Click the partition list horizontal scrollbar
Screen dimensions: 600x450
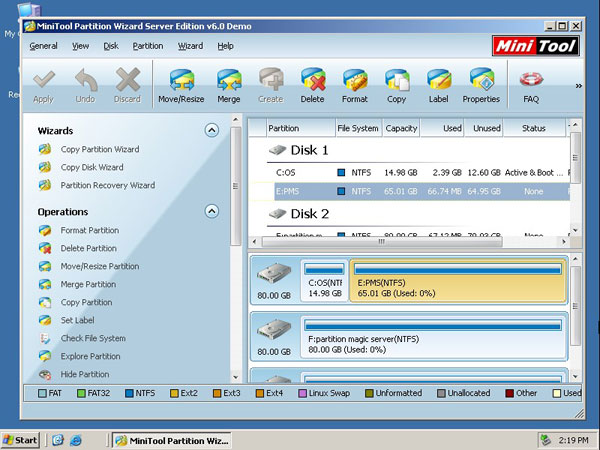pyautogui.click(x=382, y=242)
